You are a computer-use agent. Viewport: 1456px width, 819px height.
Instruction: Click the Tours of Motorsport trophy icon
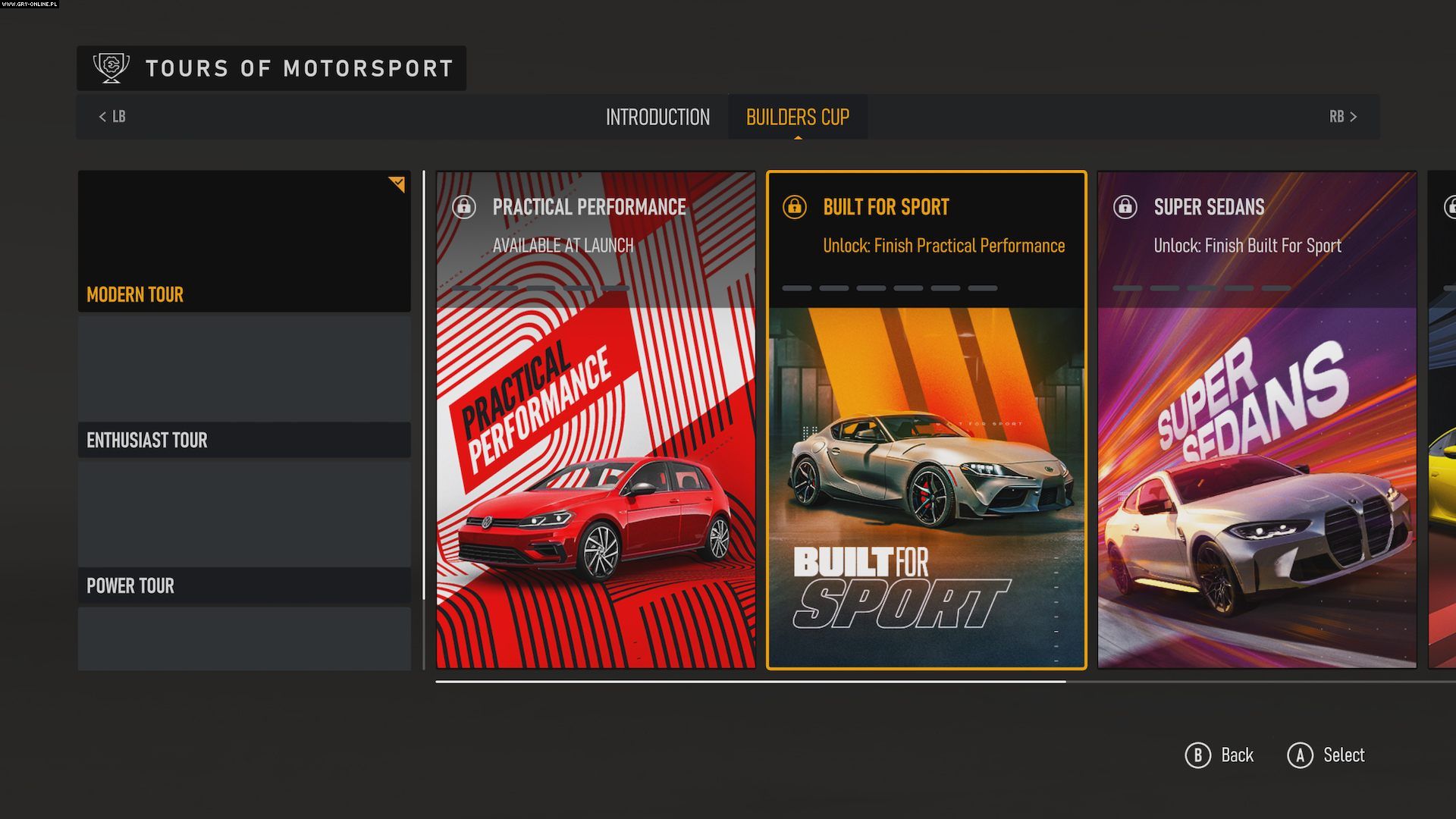(111, 67)
